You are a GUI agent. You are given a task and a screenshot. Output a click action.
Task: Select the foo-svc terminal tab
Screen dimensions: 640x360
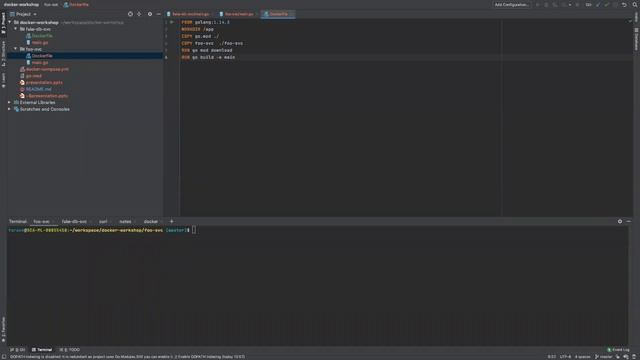[41, 221]
